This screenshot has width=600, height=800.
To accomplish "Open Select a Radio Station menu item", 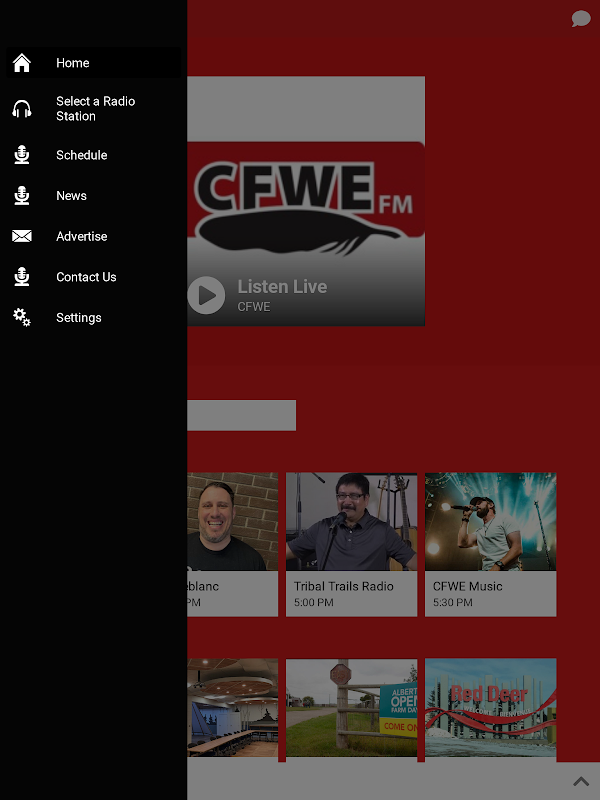I will tap(93, 109).
